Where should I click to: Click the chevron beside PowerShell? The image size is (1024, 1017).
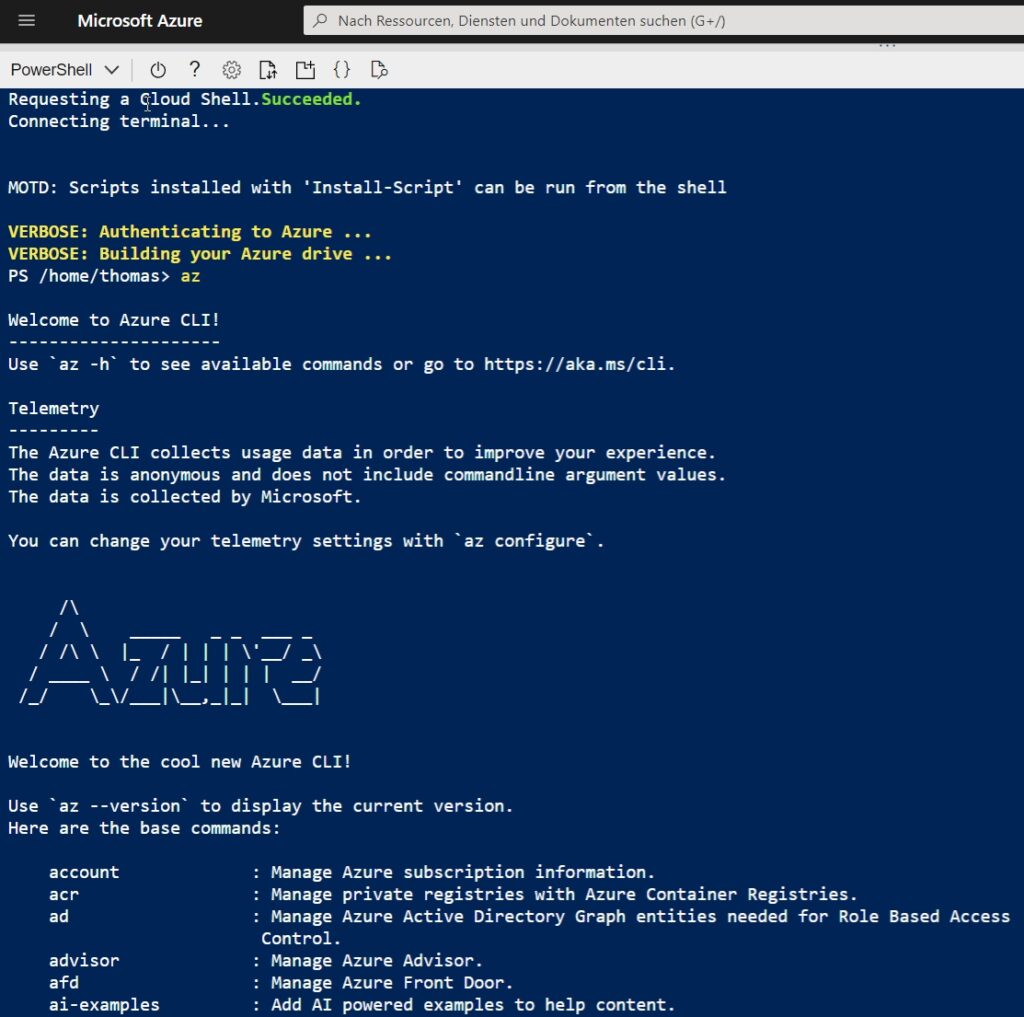pos(112,70)
